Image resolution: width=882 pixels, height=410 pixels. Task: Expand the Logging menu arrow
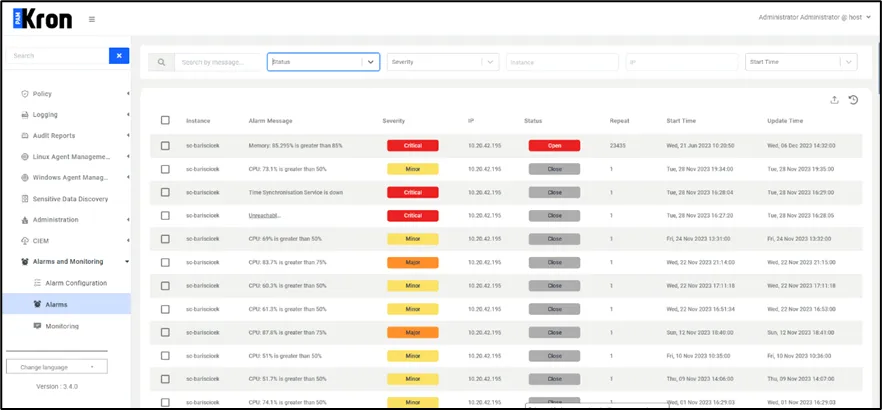click(x=128, y=115)
